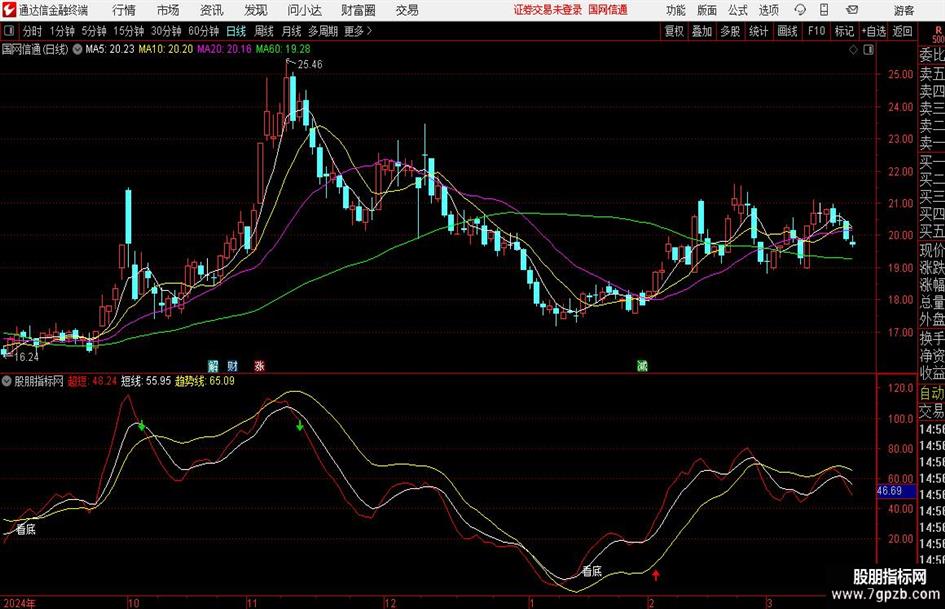The image size is (945, 609).
Task: Click the 返回 back button
Action: (902, 31)
